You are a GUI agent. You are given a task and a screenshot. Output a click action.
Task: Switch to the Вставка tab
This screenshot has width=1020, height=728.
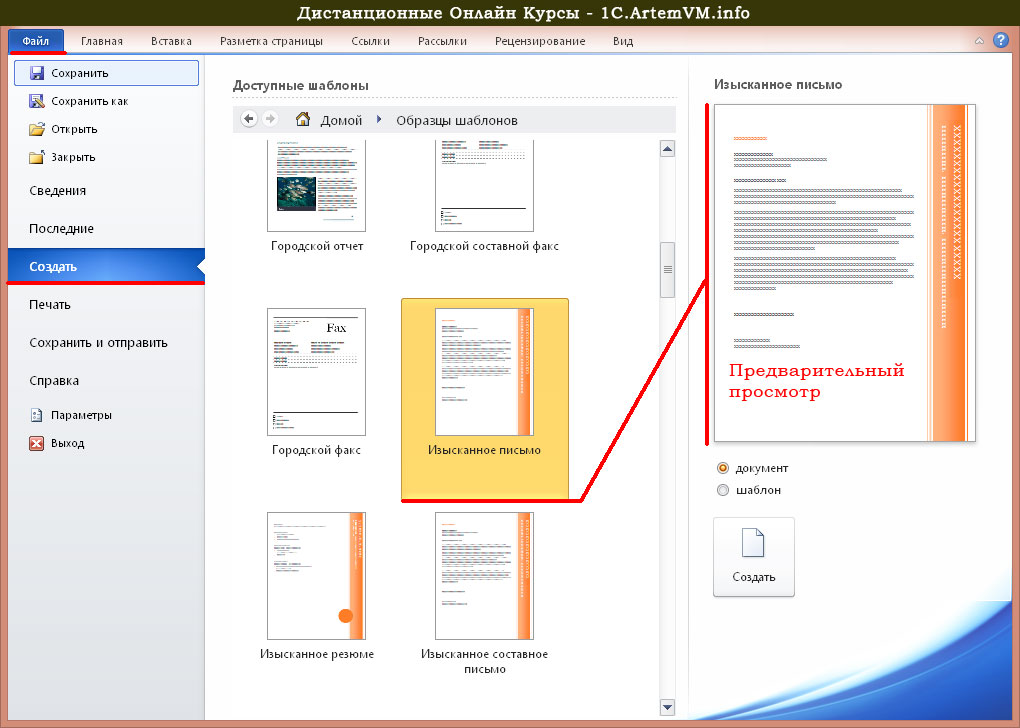[171, 41]
